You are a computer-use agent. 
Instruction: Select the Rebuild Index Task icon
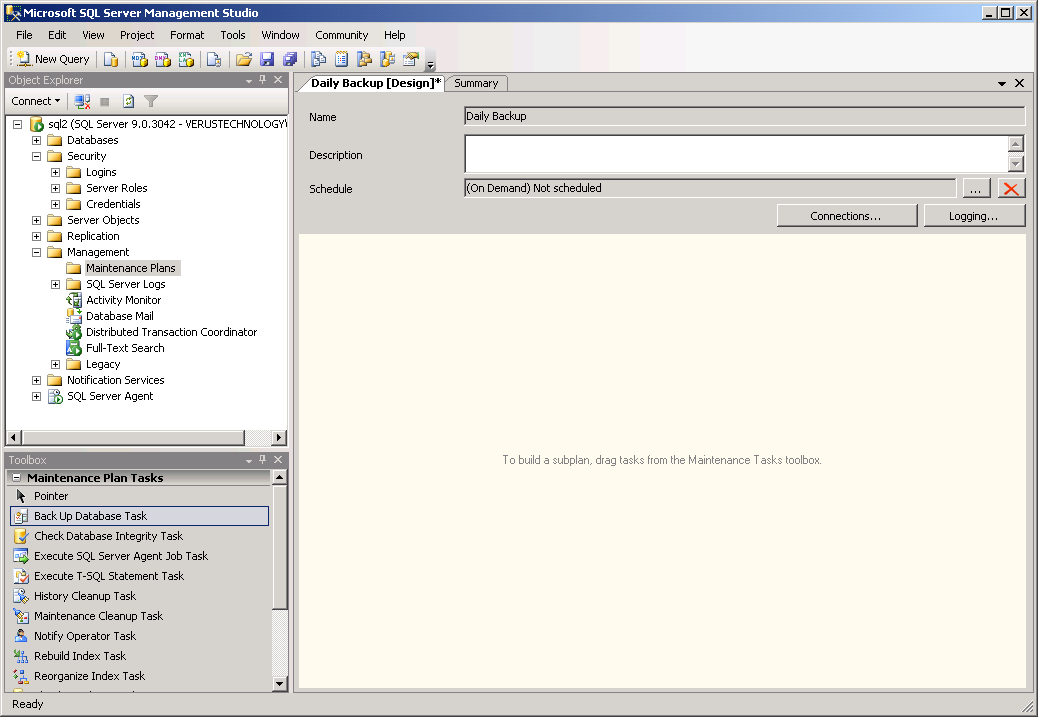click(21, 656)
